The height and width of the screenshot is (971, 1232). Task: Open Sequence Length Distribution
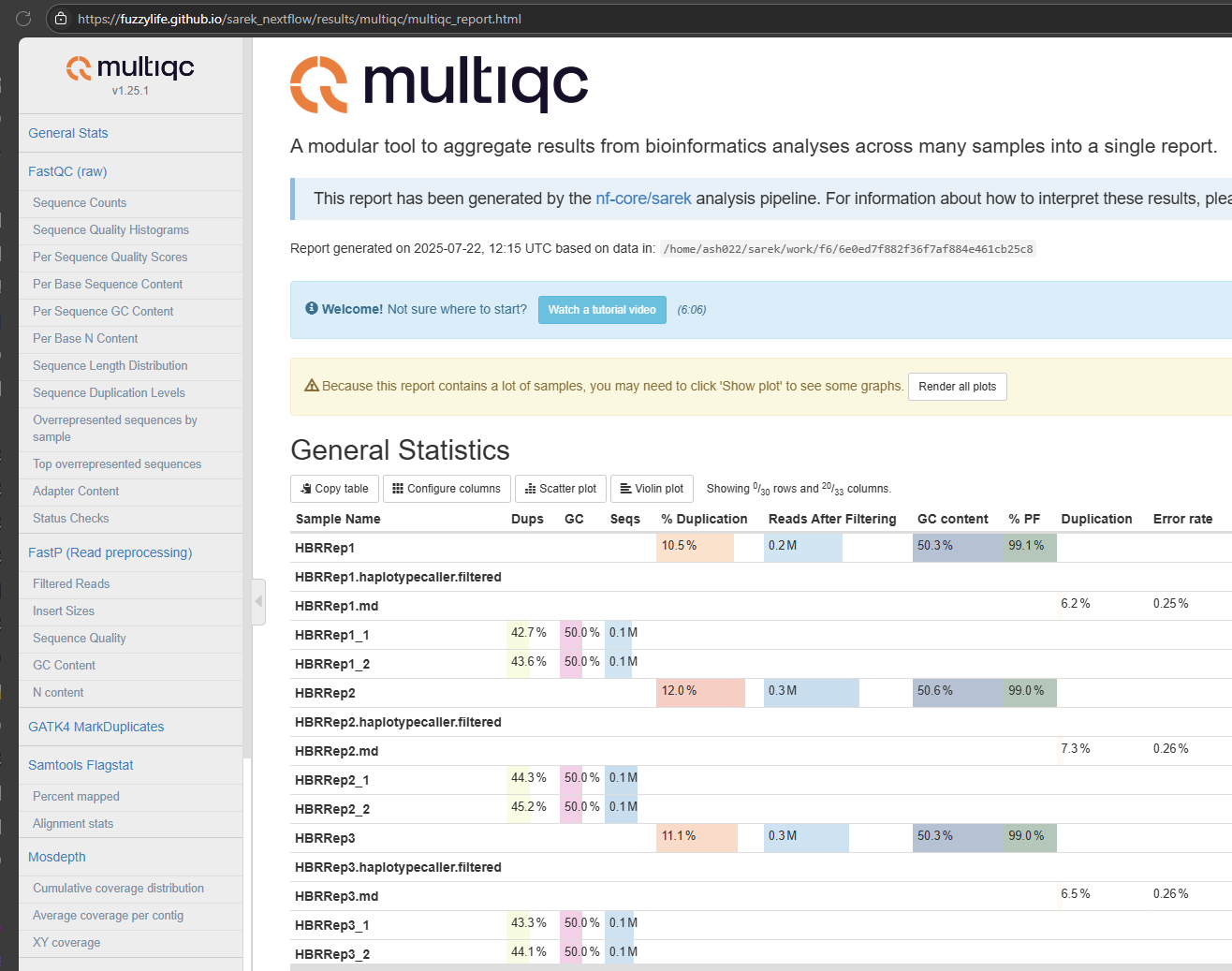click(110, 365)
